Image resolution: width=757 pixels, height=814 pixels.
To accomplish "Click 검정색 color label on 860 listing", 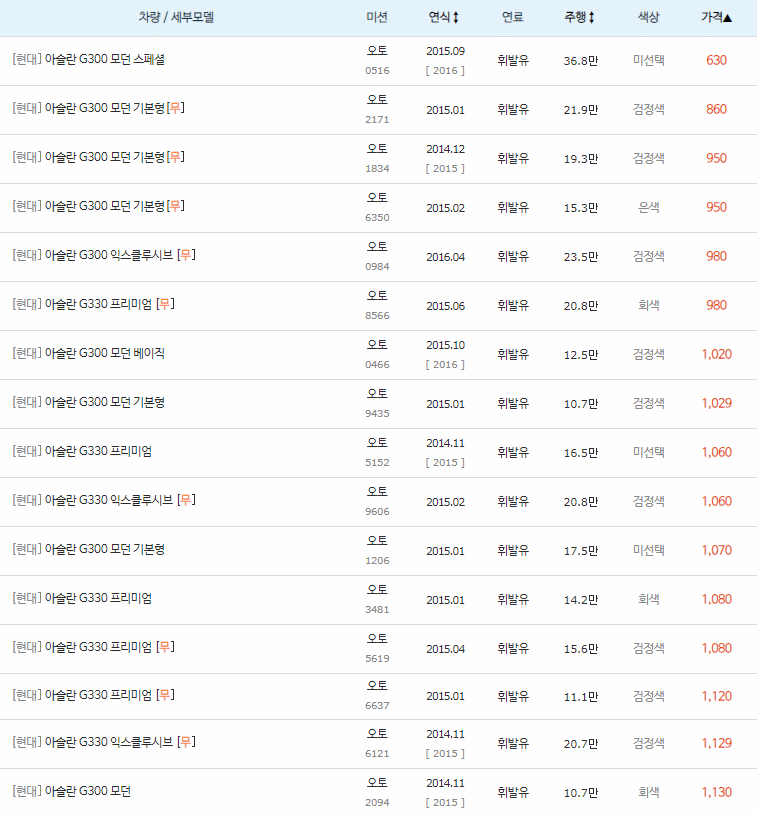I will (648, 109).
